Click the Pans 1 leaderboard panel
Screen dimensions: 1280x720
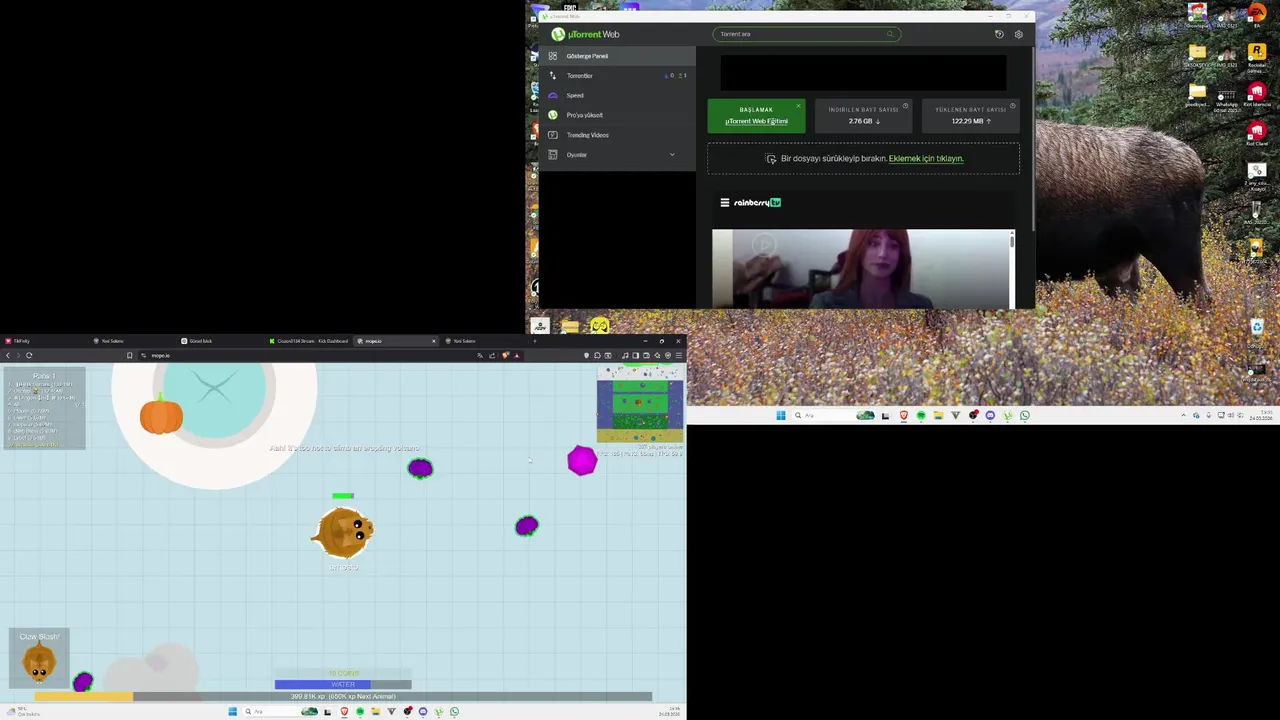click(x=44, y=408)
